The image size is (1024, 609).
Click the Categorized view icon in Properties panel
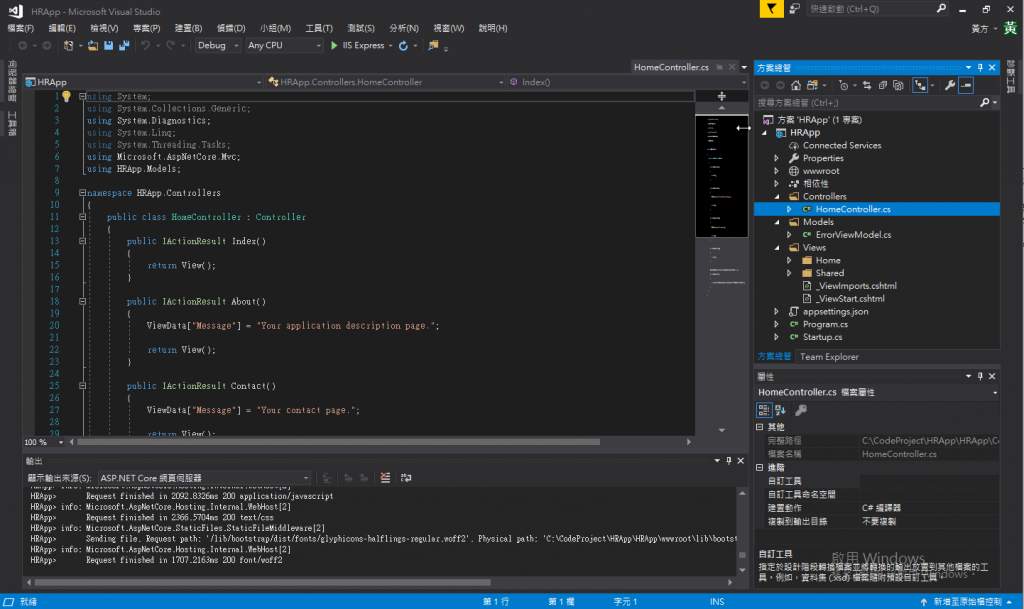click(x=763, y=410)
